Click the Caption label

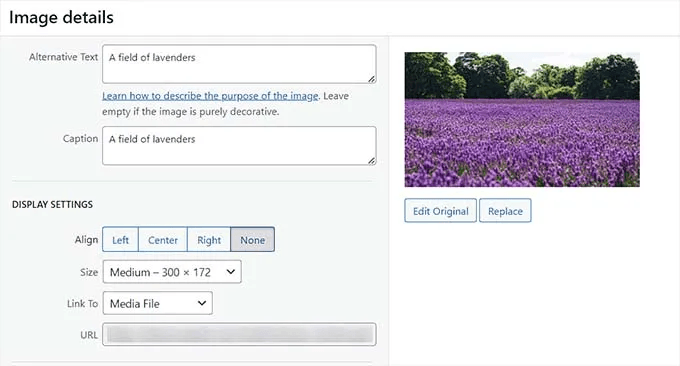click(80, 139)
